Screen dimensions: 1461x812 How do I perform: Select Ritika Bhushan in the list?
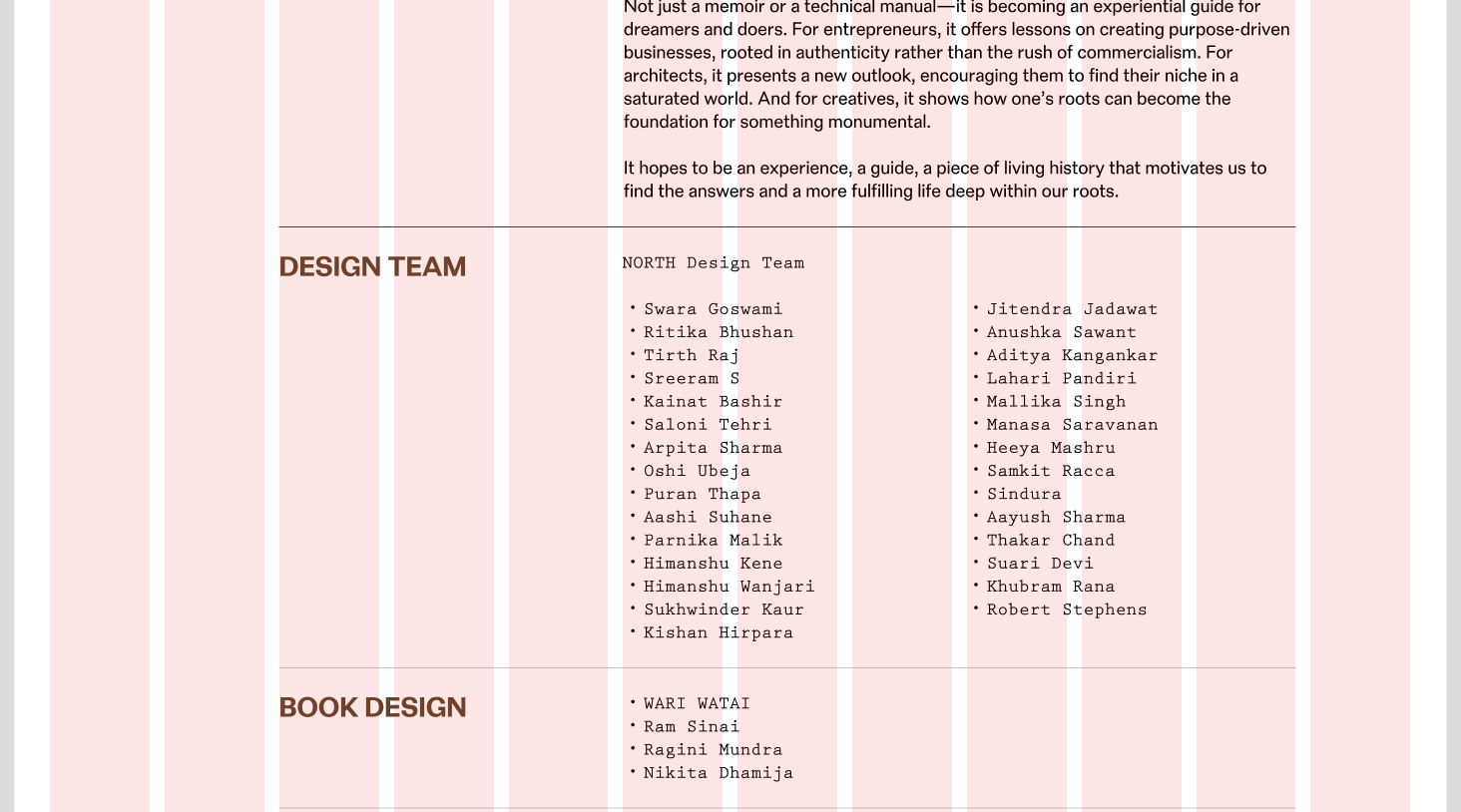click(718, 332)
